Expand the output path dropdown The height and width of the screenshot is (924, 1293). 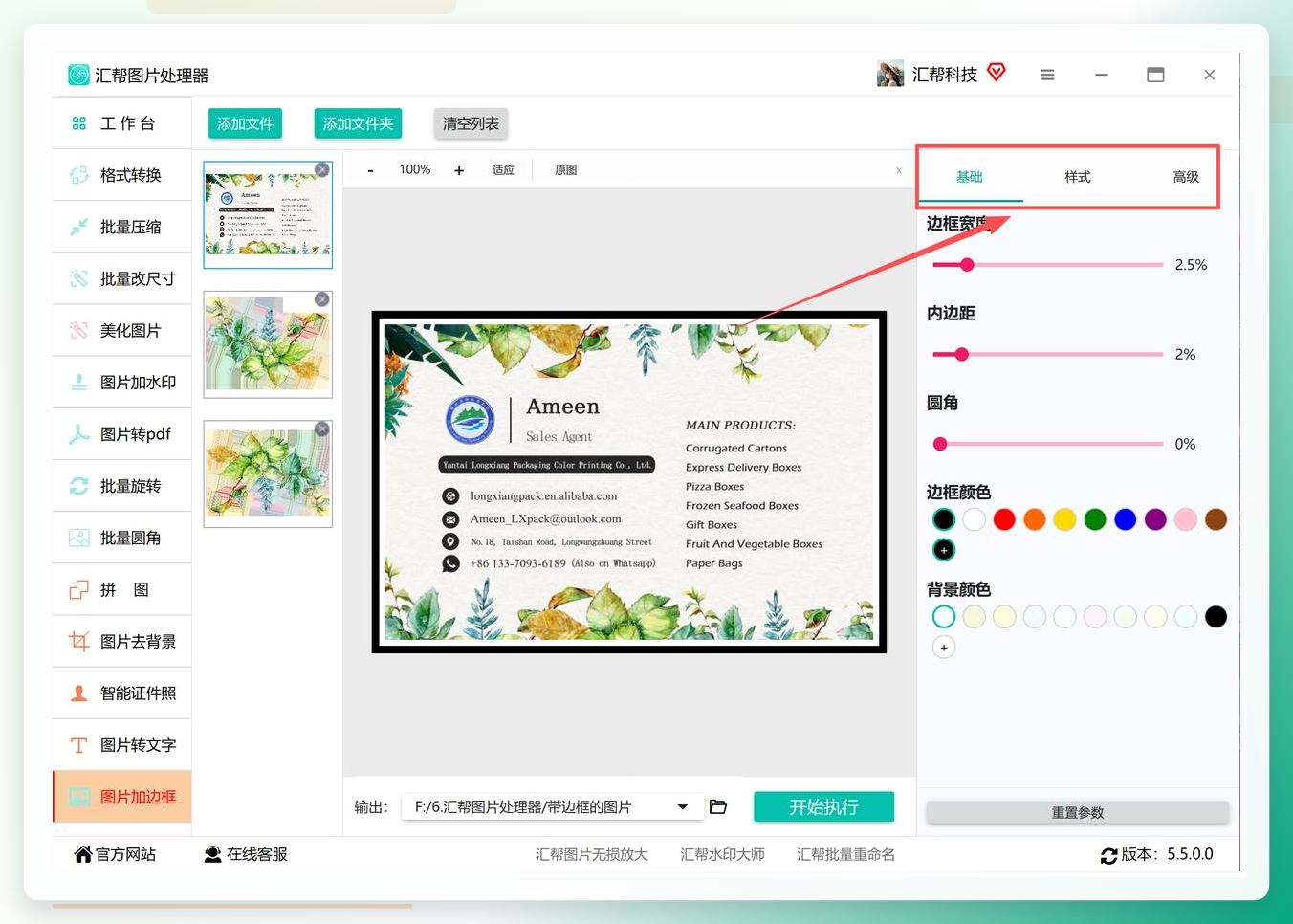[x=683, y=807]
